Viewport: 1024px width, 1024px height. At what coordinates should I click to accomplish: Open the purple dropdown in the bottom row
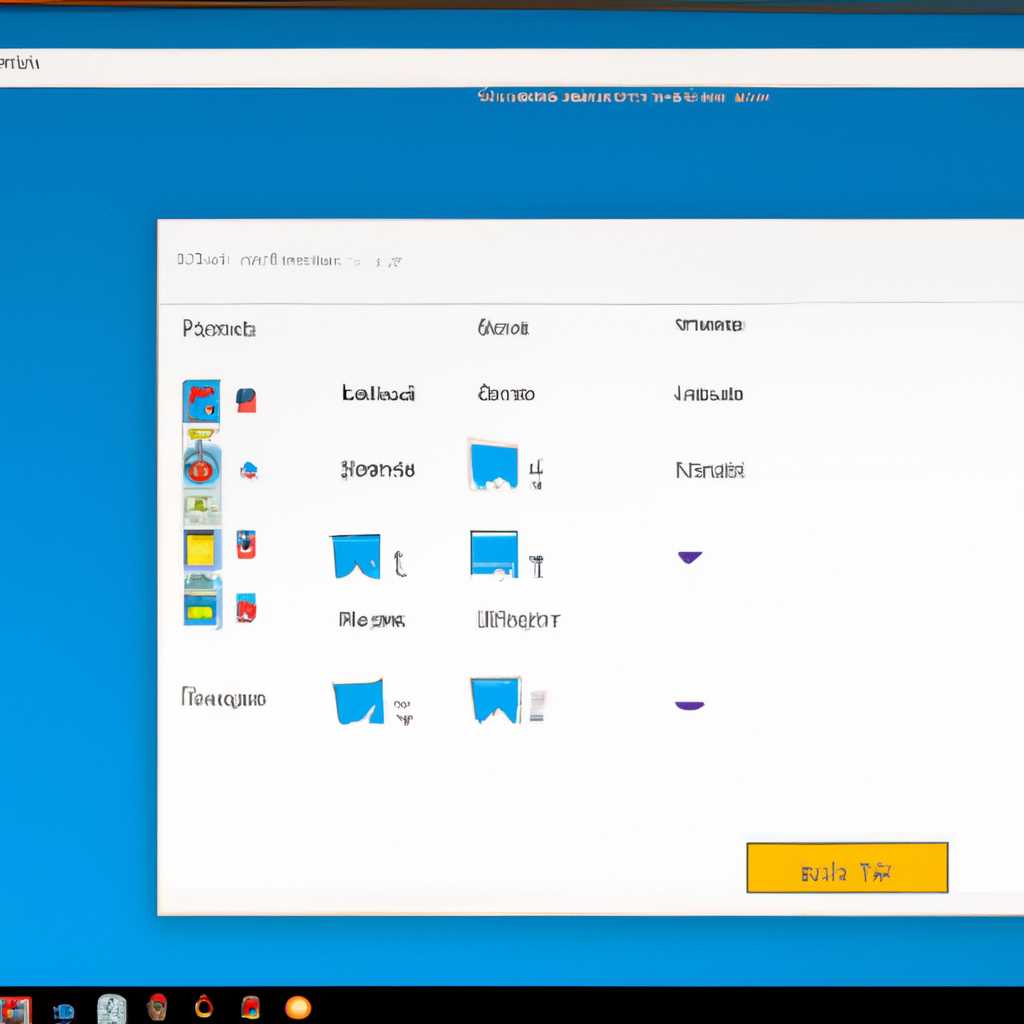coord(690,705)
